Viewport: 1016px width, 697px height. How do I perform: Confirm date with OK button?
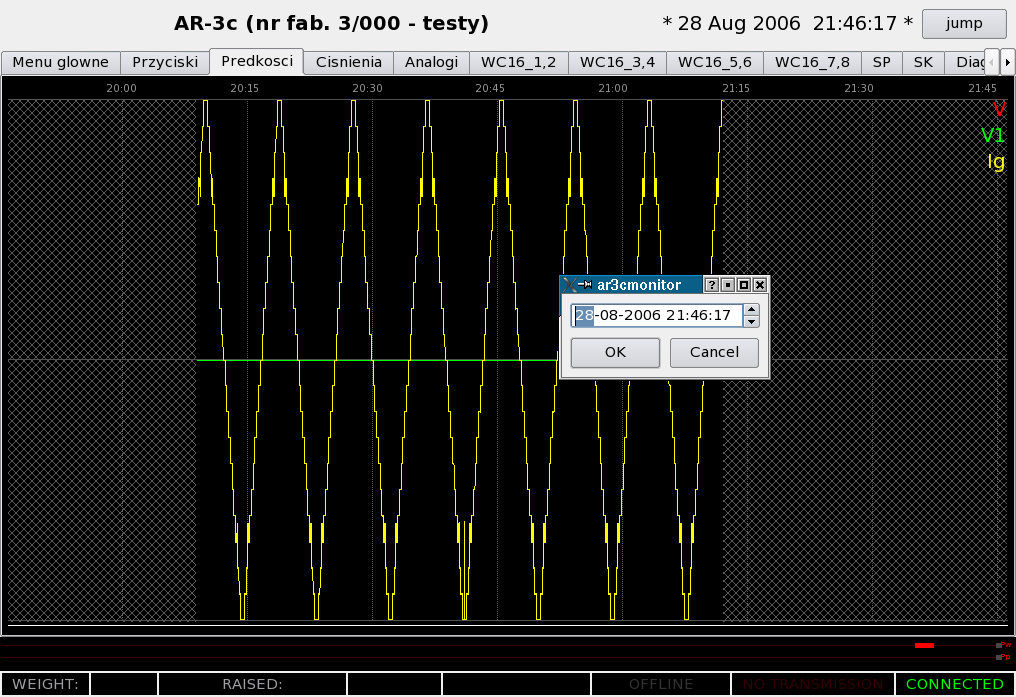coord(615,352)
